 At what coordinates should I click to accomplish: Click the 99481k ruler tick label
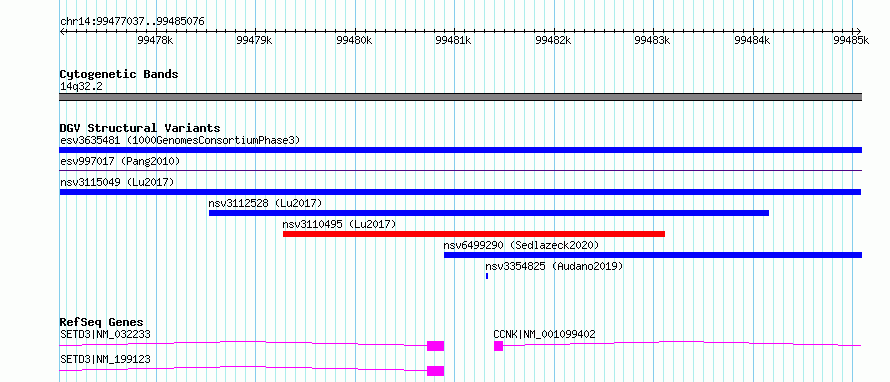pos(454,40)
